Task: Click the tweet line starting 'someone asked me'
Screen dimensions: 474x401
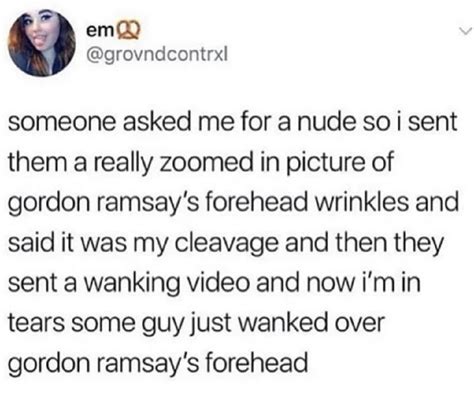Action: (x=232, y=122)
